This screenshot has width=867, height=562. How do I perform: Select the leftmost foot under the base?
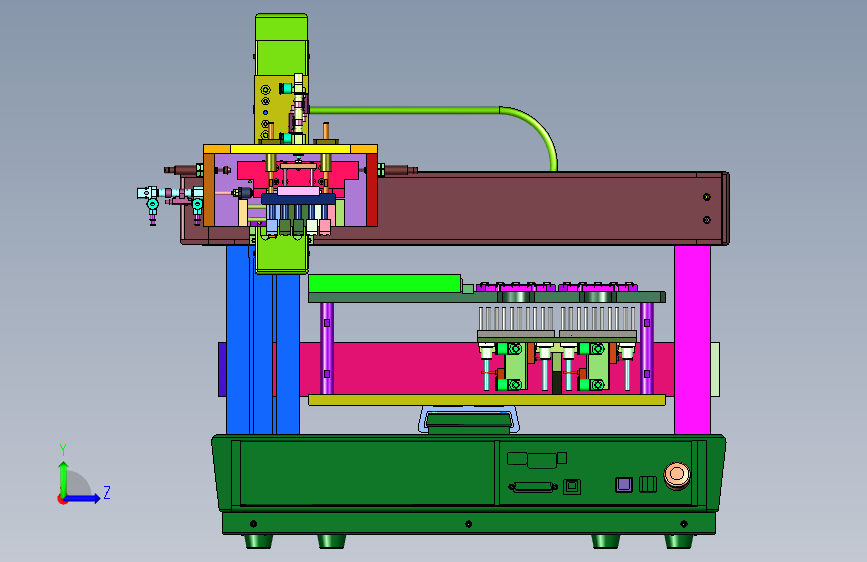pyautogui.click(x=259, y=541)
